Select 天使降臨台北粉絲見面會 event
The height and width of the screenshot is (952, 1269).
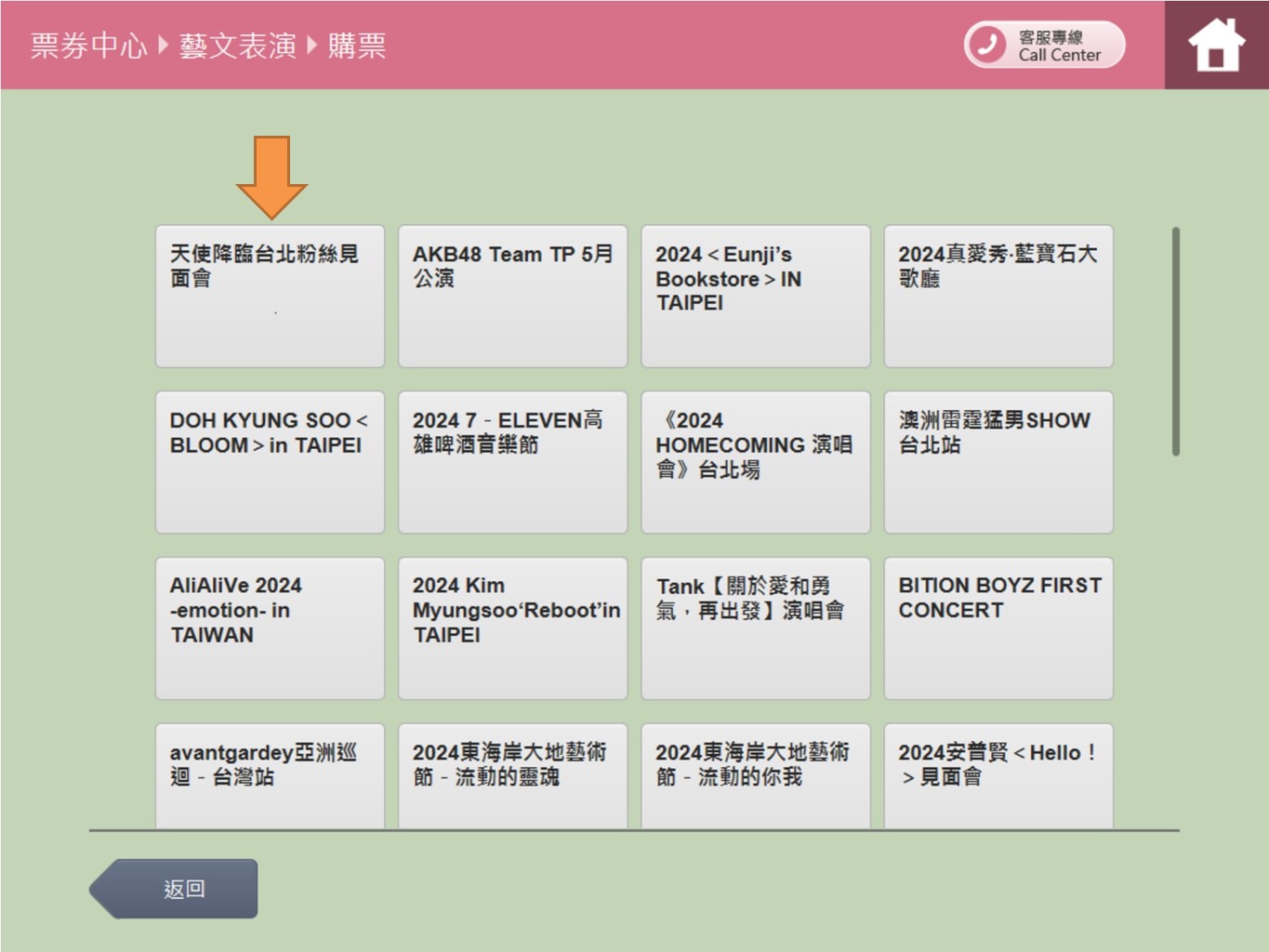pos(270,296)
